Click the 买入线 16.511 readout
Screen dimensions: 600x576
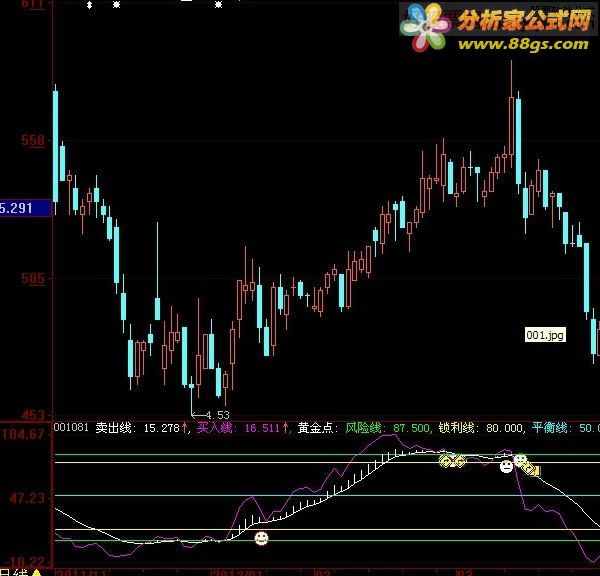[x=243, y=428]
